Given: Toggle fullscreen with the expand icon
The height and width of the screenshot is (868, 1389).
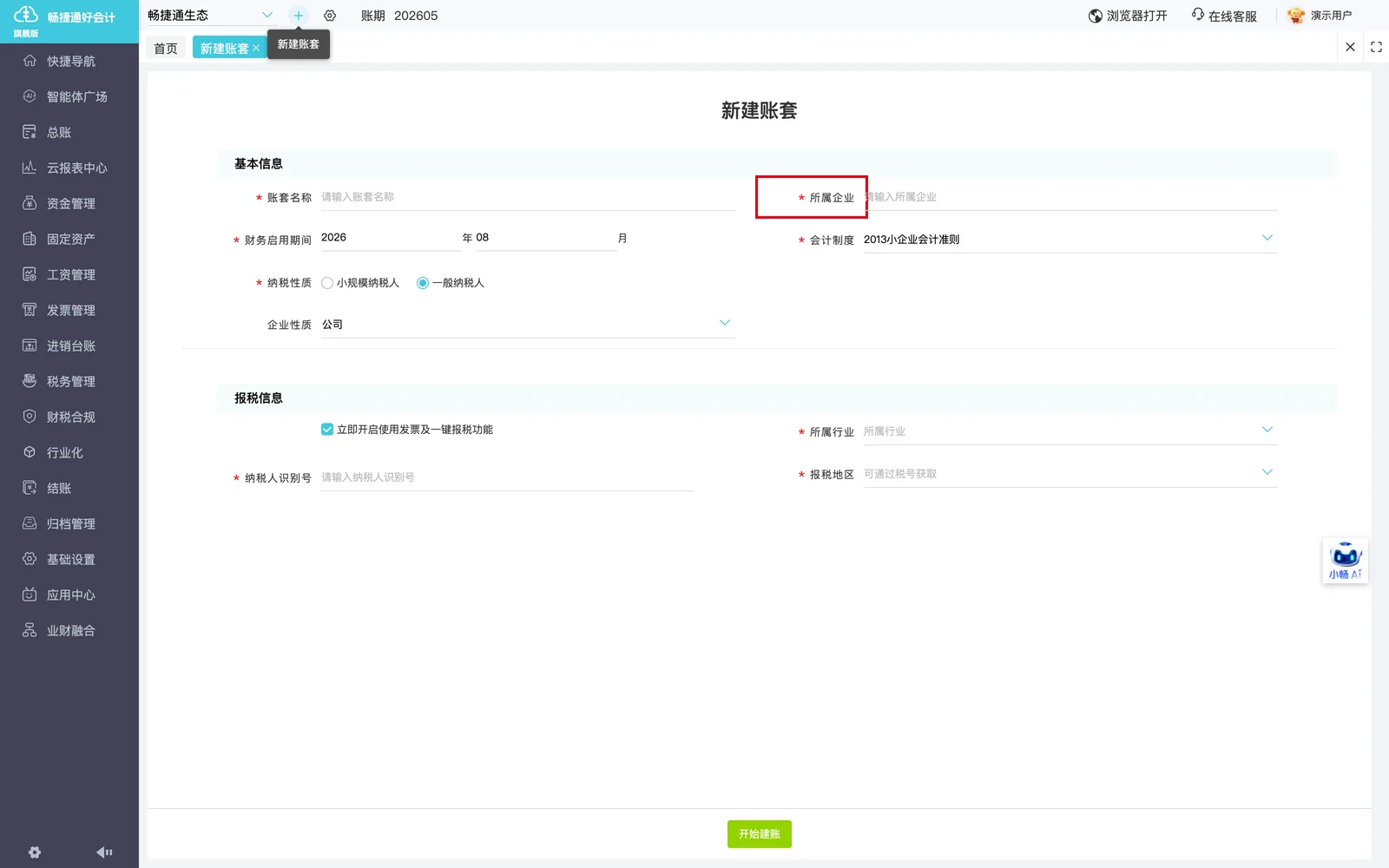Looking at the screenshot, I should pyautogui.click(x=1376, y=47).
